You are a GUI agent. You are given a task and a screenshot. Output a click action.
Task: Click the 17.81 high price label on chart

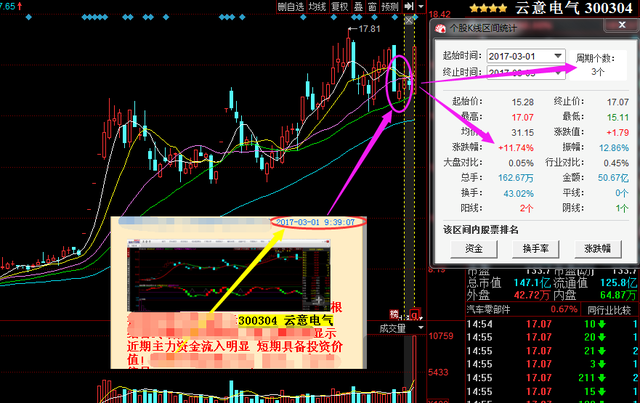coord(369,29)
